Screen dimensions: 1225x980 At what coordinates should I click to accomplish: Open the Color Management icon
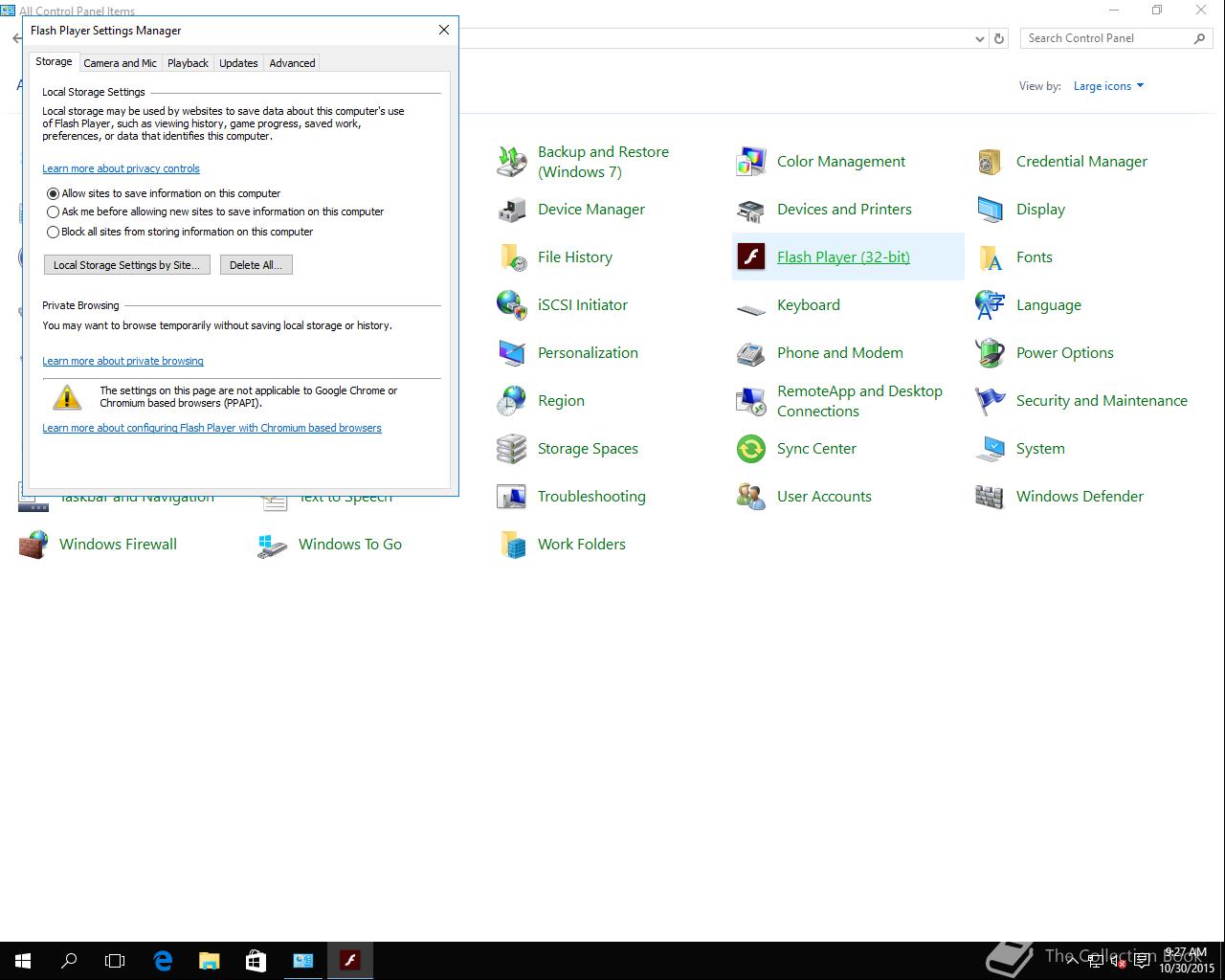pyautogui.click(x=751, y=162)
